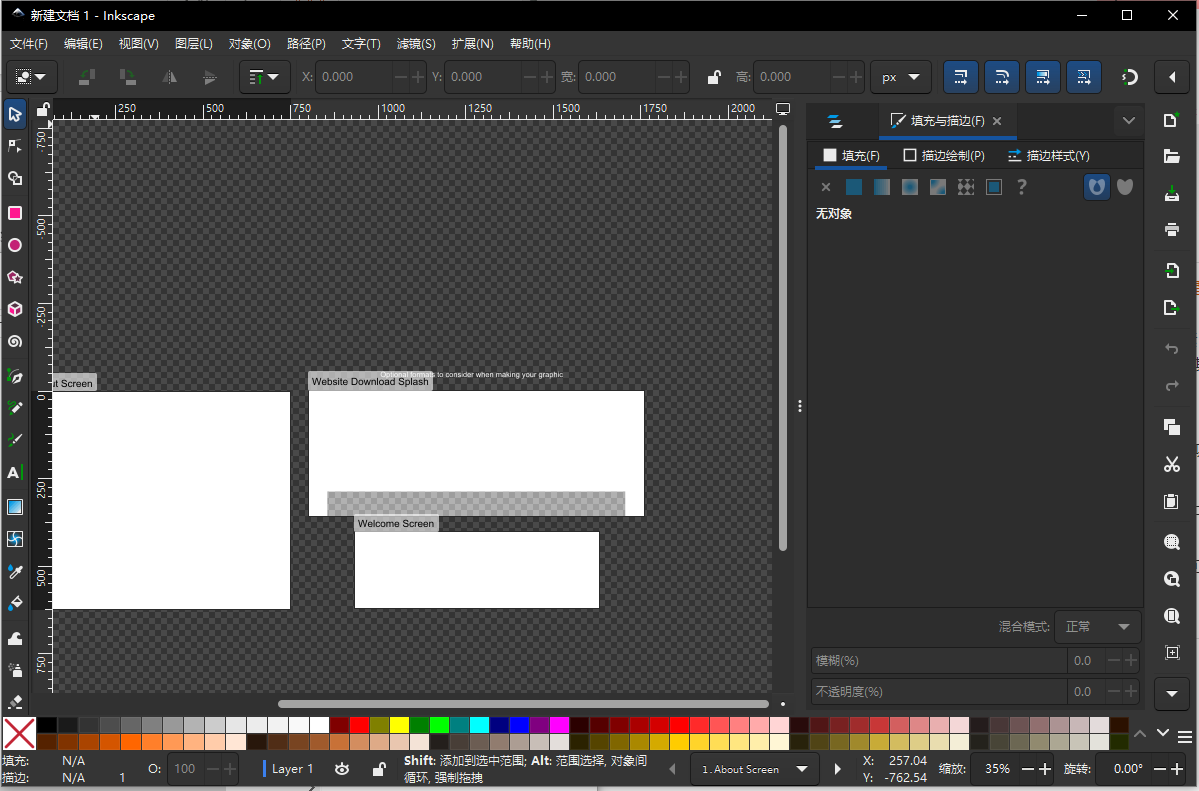Open the About Screen page dropdown
Screen dimensions: 1199x791
click(755, 769)
